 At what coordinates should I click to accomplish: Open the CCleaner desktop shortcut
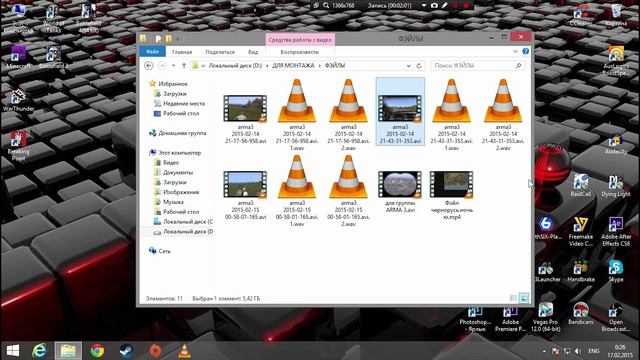[x=580, y=16]
